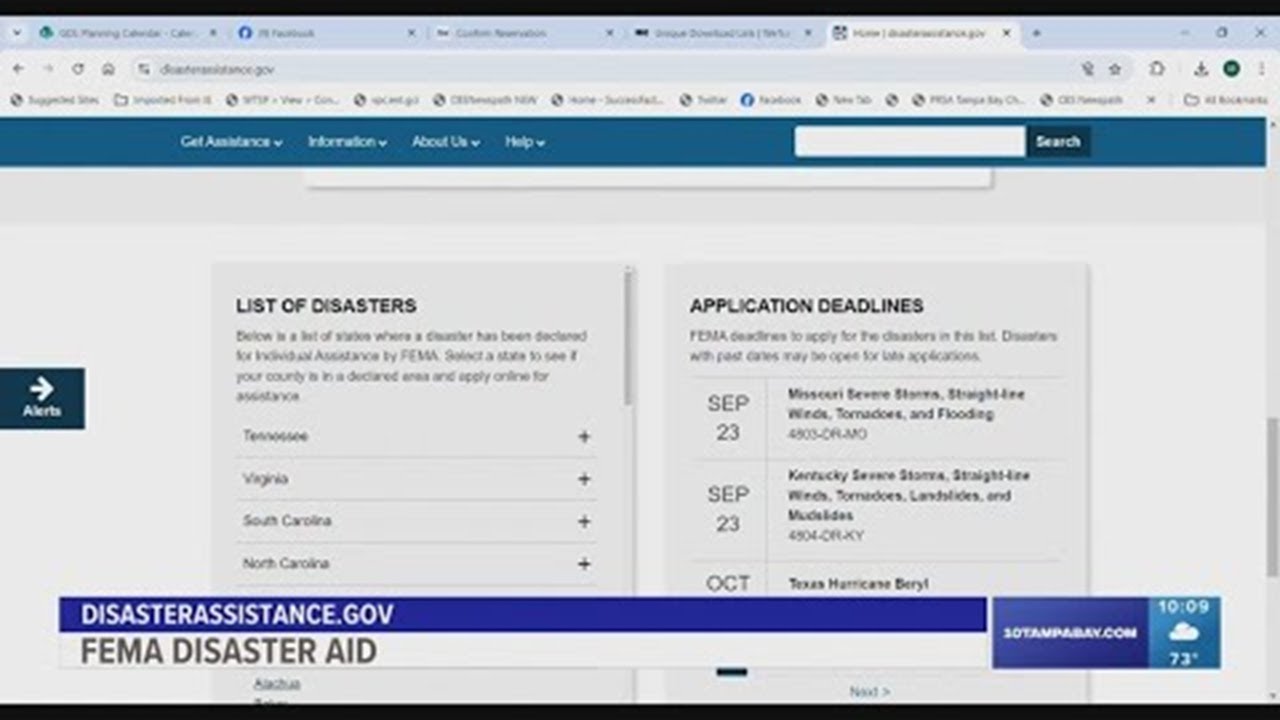Close the Facebook tab
This screenshot has width=1280, height=720.
tap(411, 33)
